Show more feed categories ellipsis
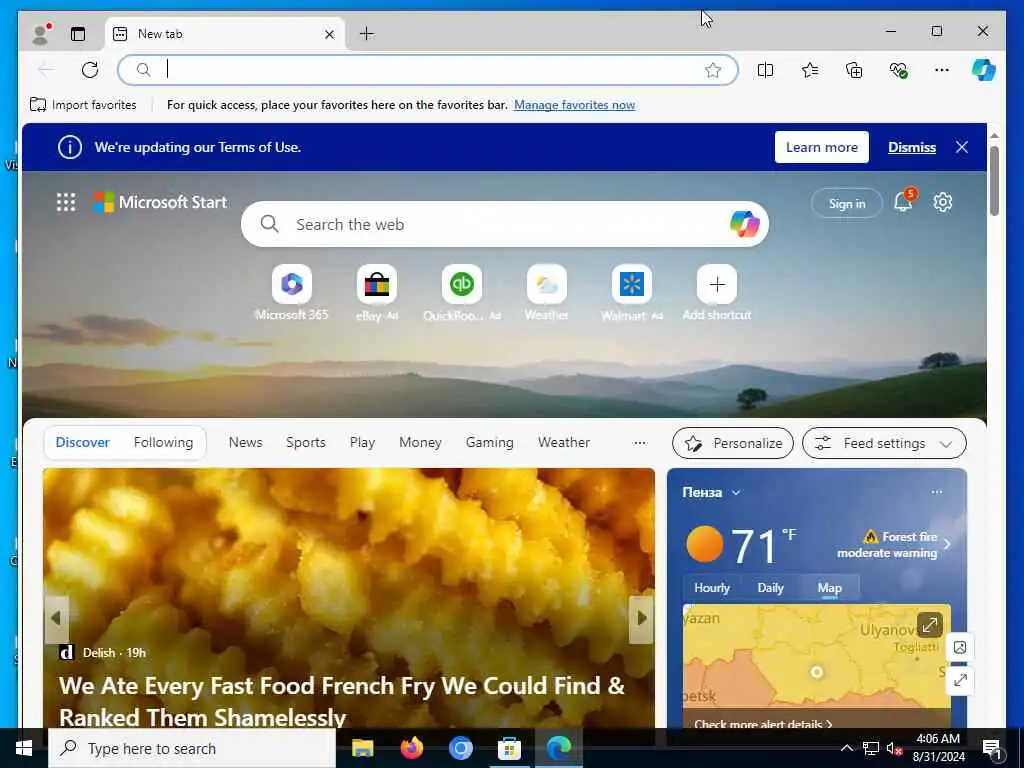The height and width of the screenshot is (768, 1024). [x=640, y=443]
